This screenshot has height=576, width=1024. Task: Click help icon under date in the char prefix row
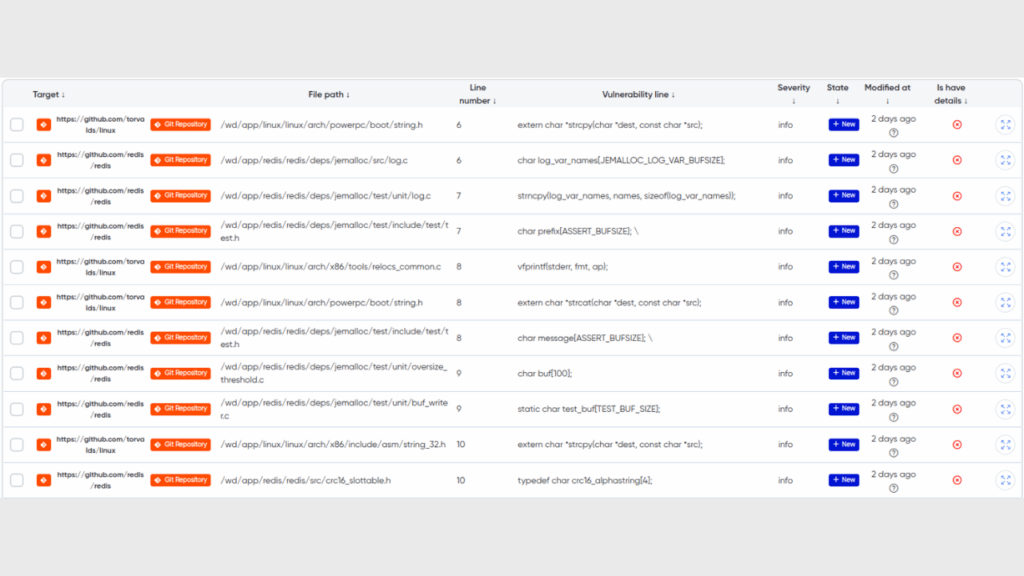tap(893, 239)
